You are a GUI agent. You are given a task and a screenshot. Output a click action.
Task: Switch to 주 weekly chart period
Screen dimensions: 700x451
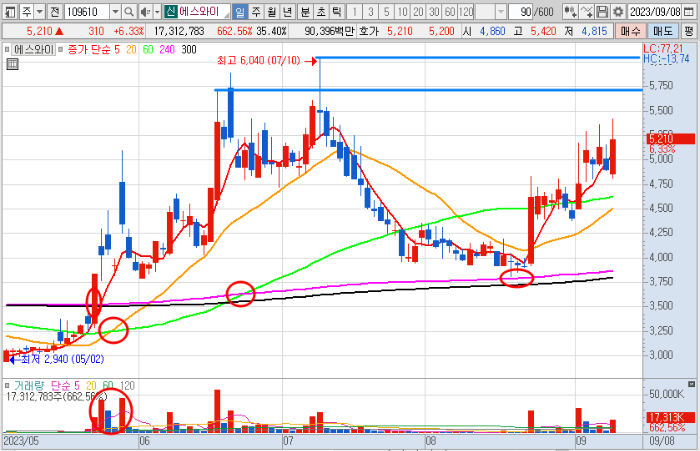[256, 11]
